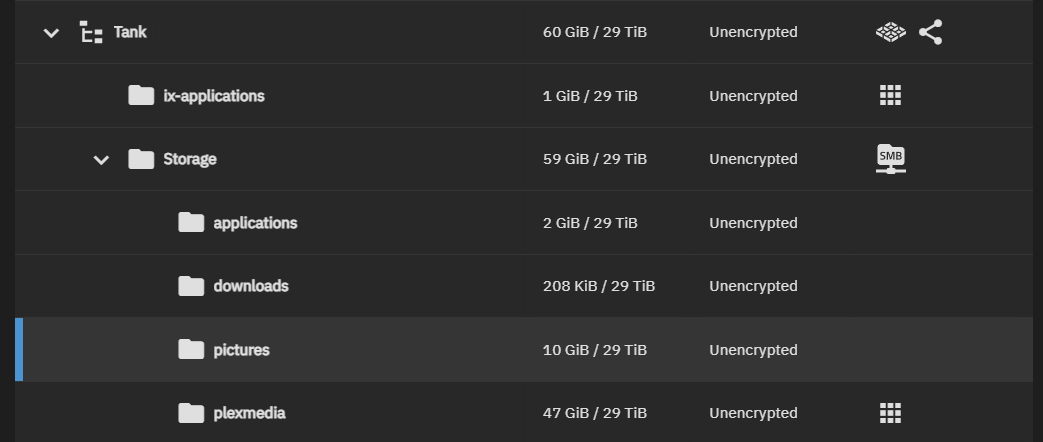1043x442 pixels.
Task: Select the ix-applications dataset row
Action: pos(213,96)
